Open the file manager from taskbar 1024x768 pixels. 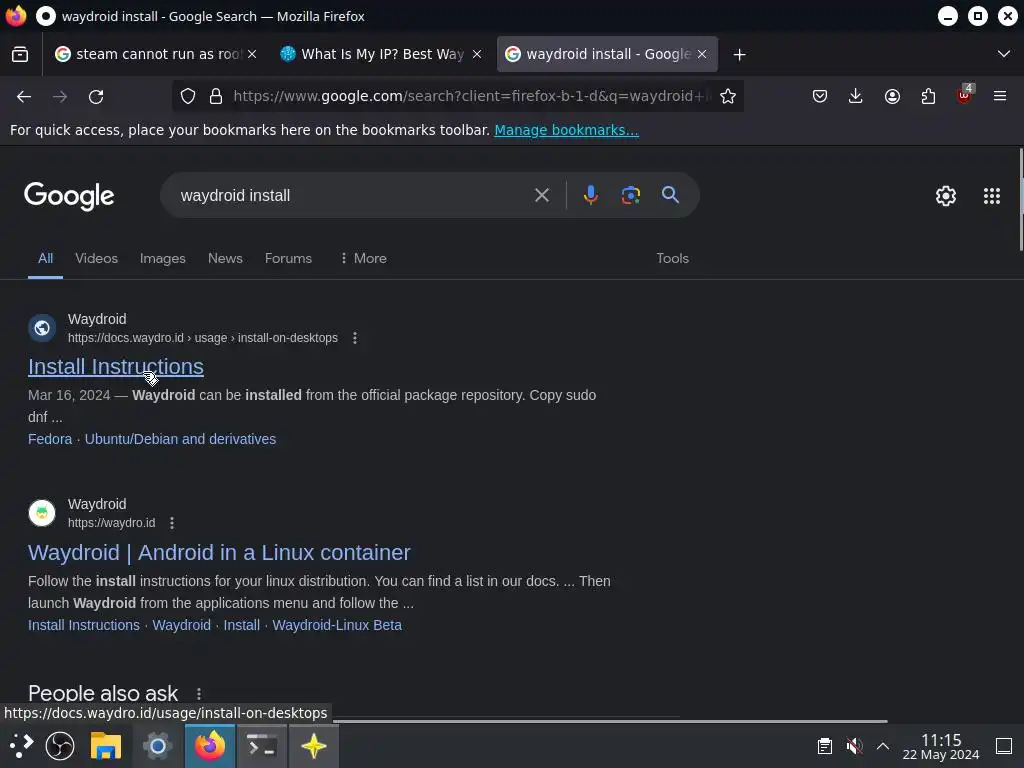click(106, 746)
